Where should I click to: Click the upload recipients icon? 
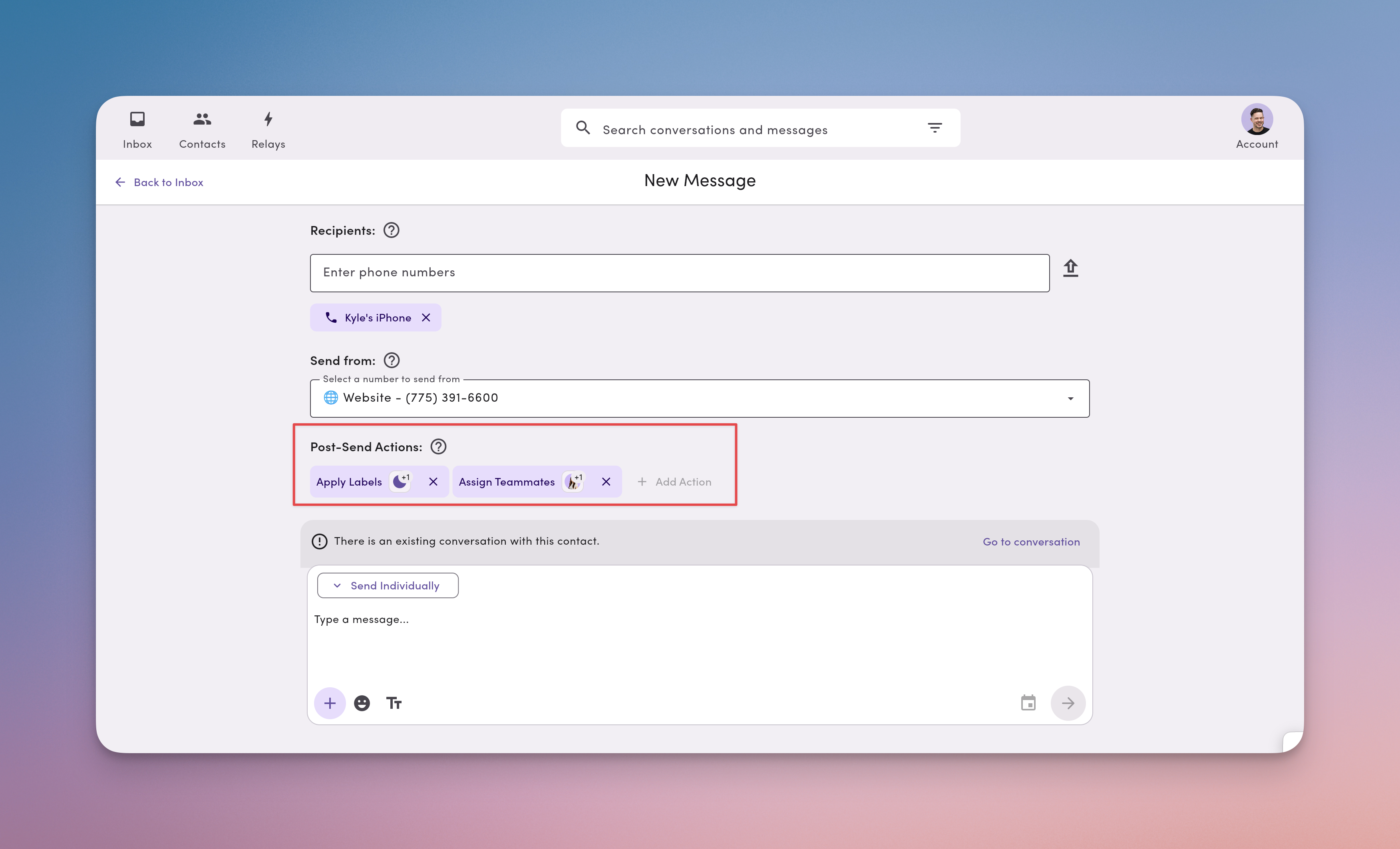(1070, 268)
